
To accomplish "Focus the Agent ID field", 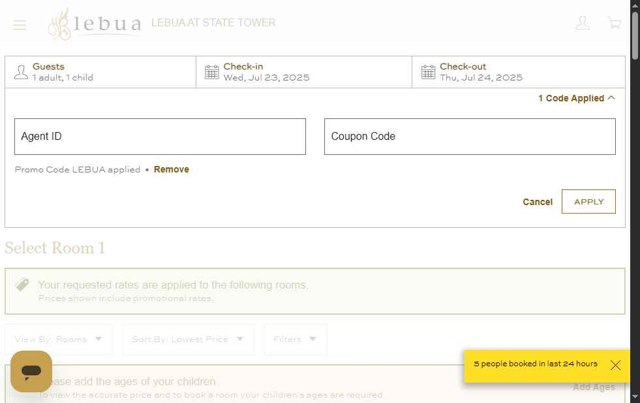I will [160, 136].
